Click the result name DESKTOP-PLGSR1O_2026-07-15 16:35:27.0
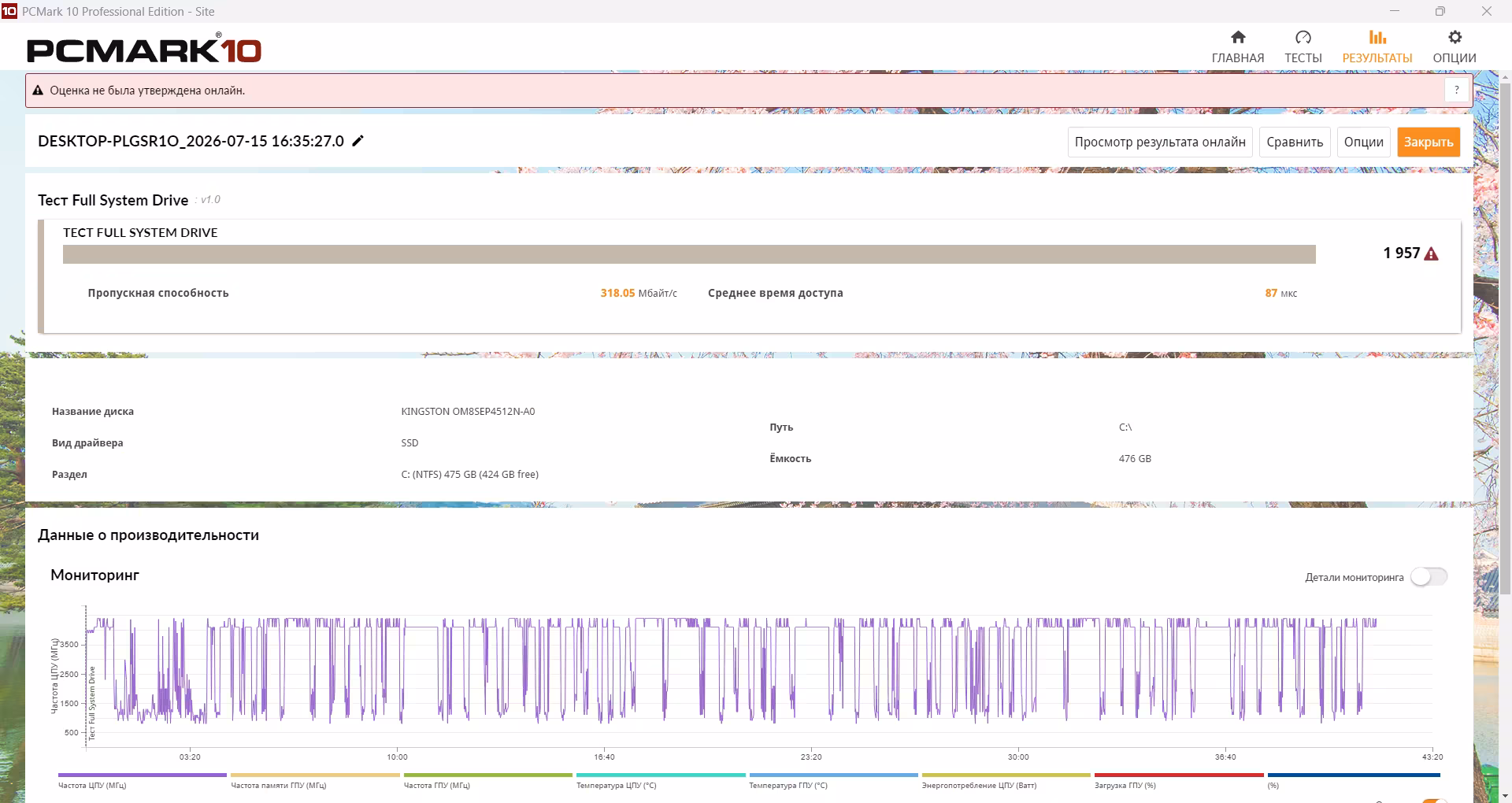The width and height of the screenshot is (1512, 803). (191, 141)
